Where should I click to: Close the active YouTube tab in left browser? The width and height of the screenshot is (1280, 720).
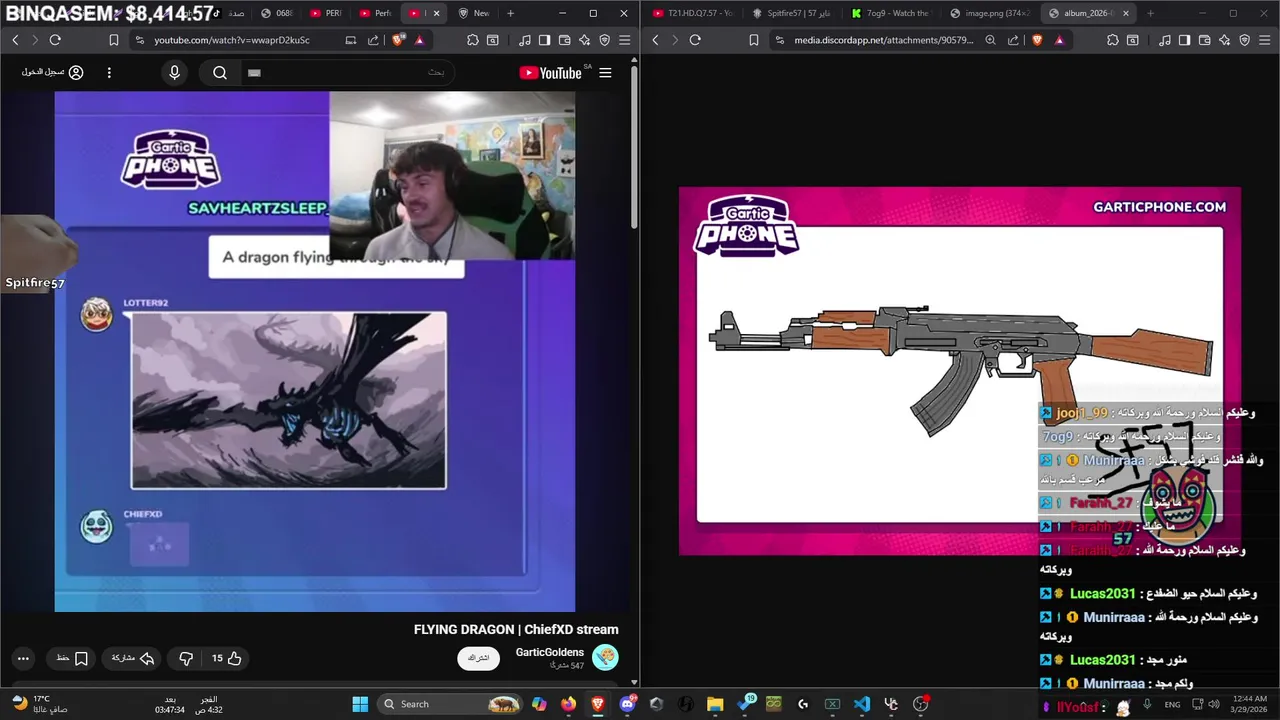click(436, 13)
